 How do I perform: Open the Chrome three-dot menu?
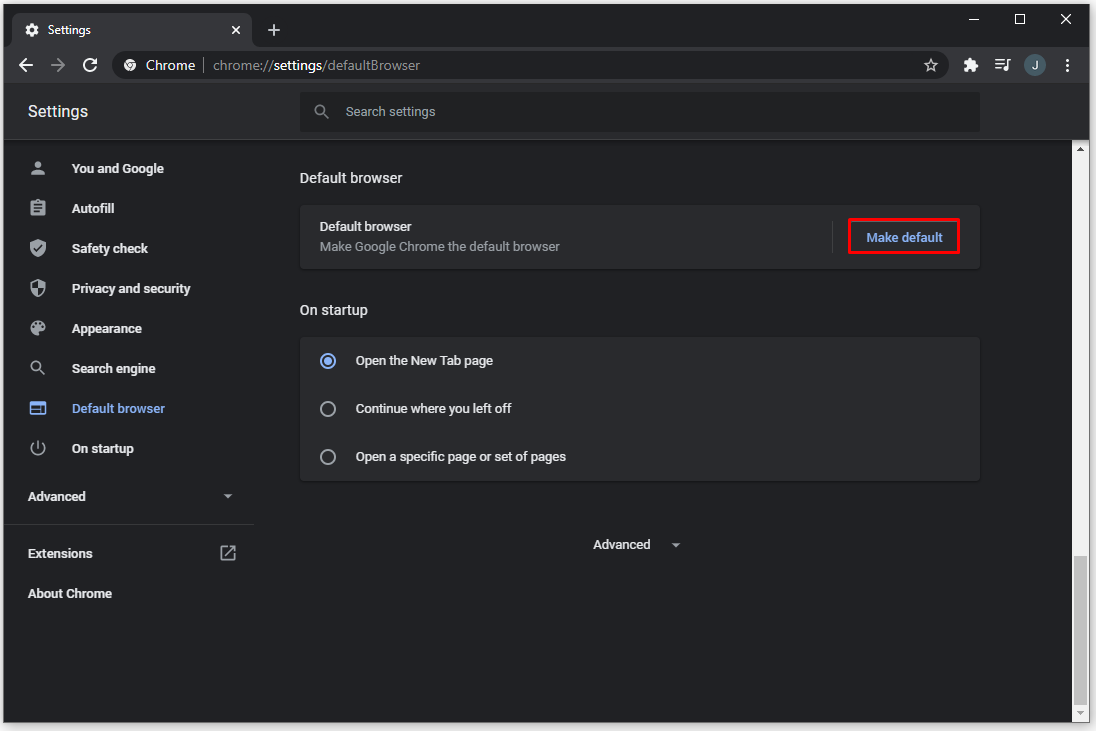(1068, 65)
